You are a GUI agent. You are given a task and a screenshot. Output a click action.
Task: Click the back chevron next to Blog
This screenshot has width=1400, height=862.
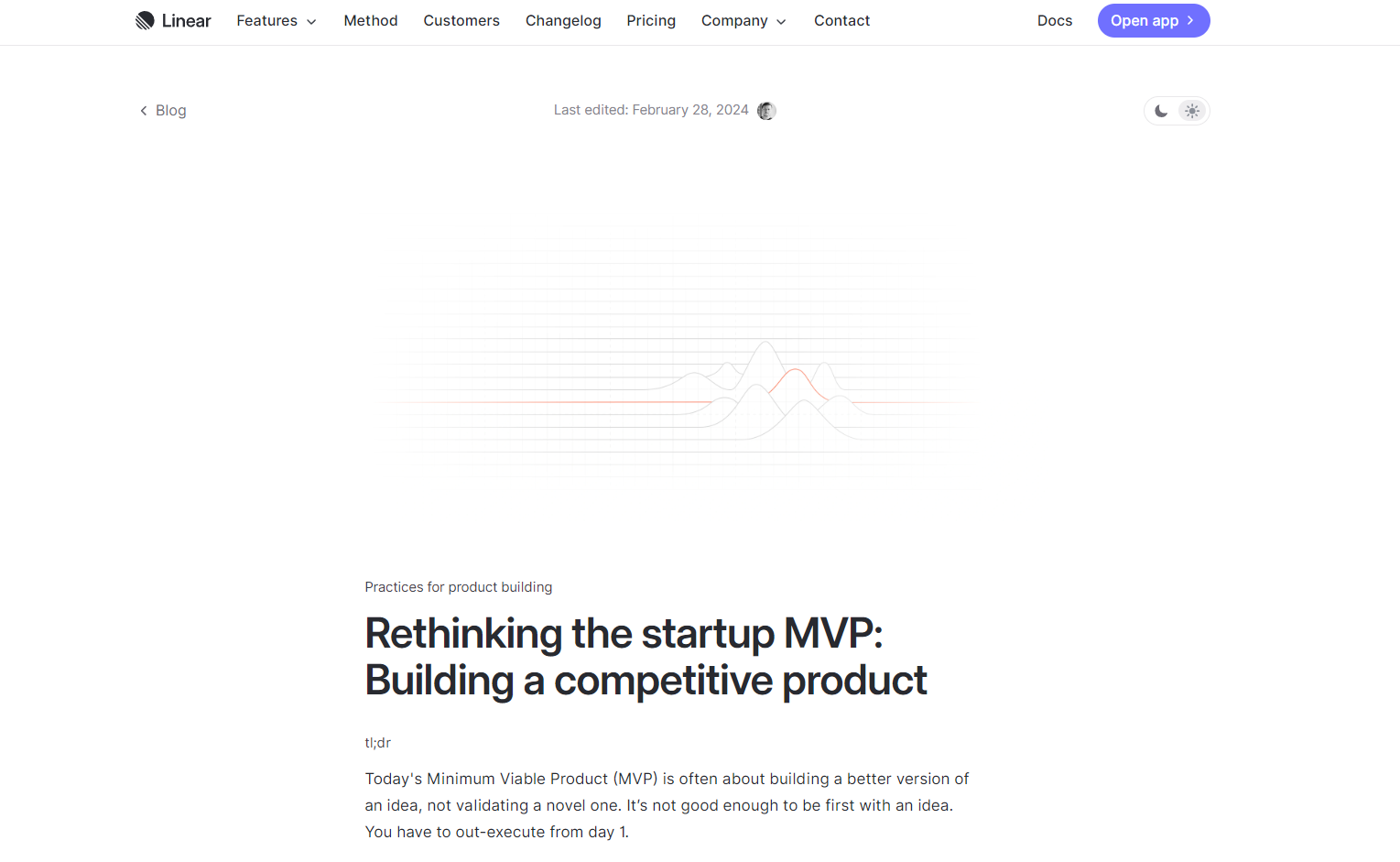coord(143,110)
